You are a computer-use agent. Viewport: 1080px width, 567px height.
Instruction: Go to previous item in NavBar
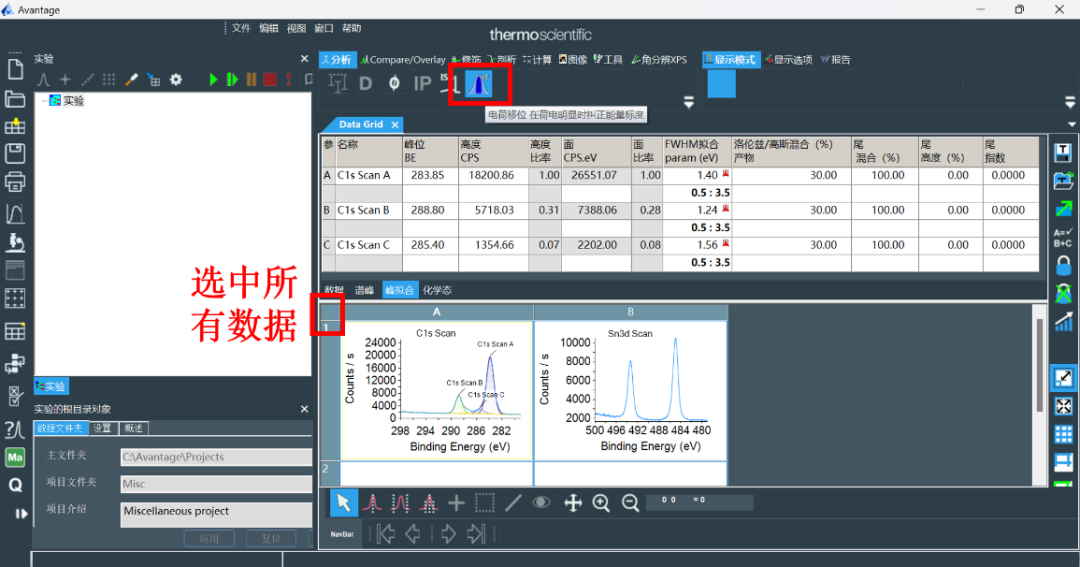click(x=413, y=534)
